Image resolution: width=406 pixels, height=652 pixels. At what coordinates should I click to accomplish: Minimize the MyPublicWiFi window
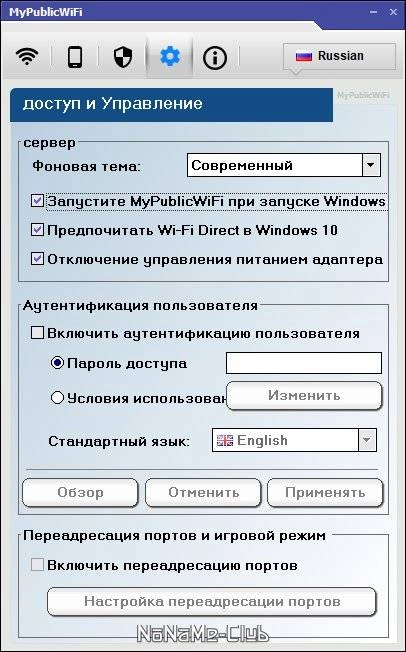(373, 12)
